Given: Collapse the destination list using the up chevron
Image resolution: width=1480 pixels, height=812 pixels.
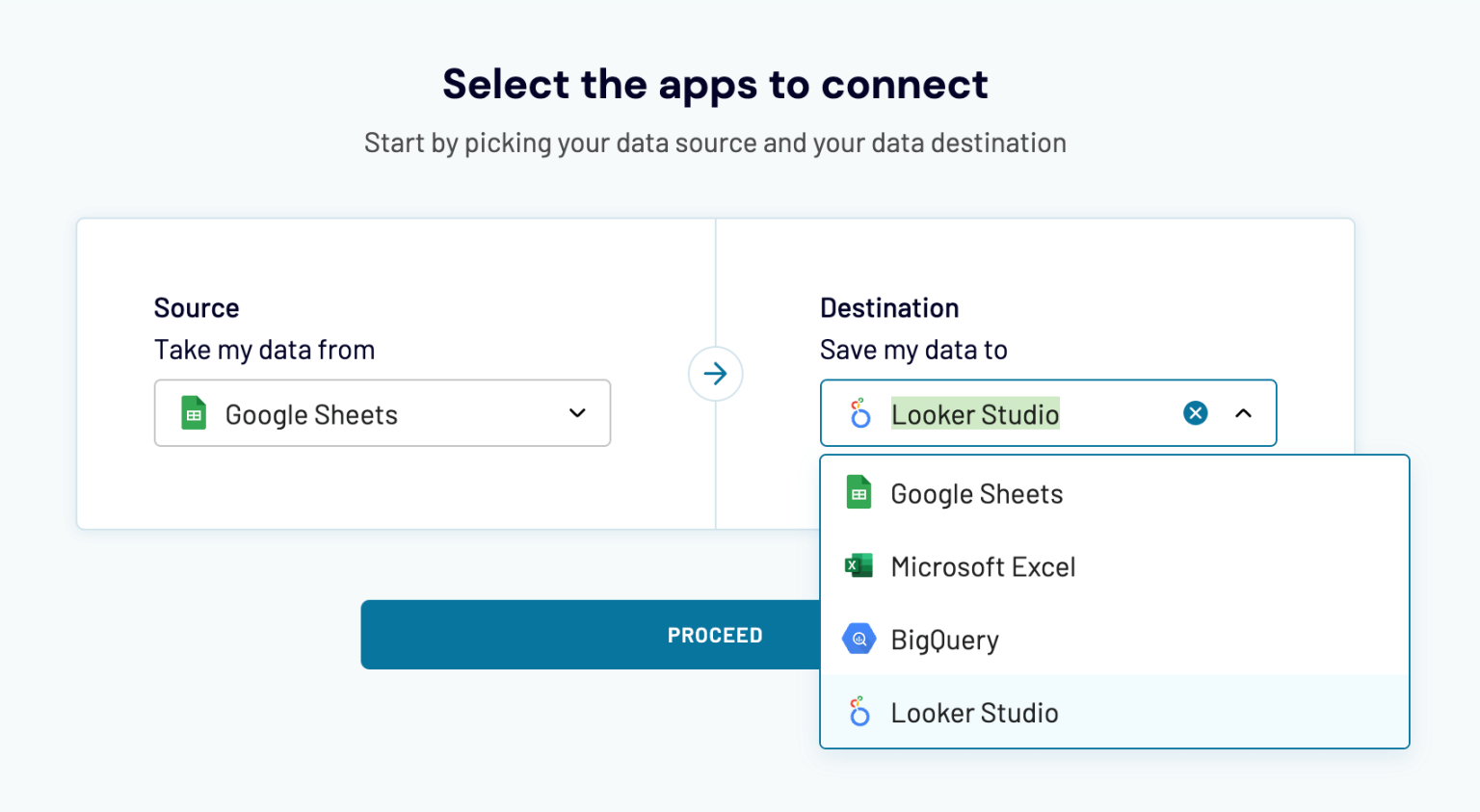Looking at the screenshot, I should pos(1243,413).
